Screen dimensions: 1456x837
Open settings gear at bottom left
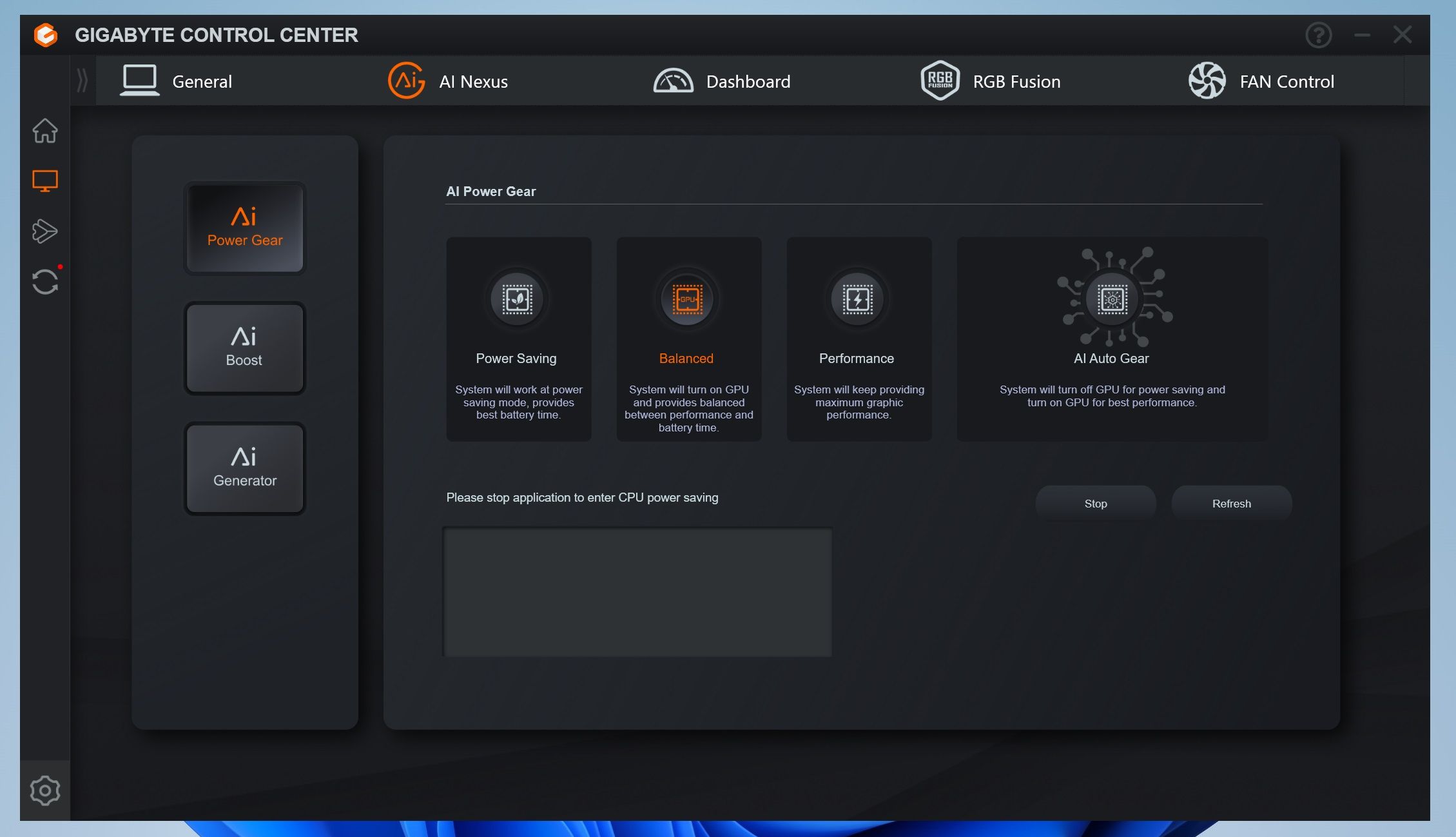point(45,791)
